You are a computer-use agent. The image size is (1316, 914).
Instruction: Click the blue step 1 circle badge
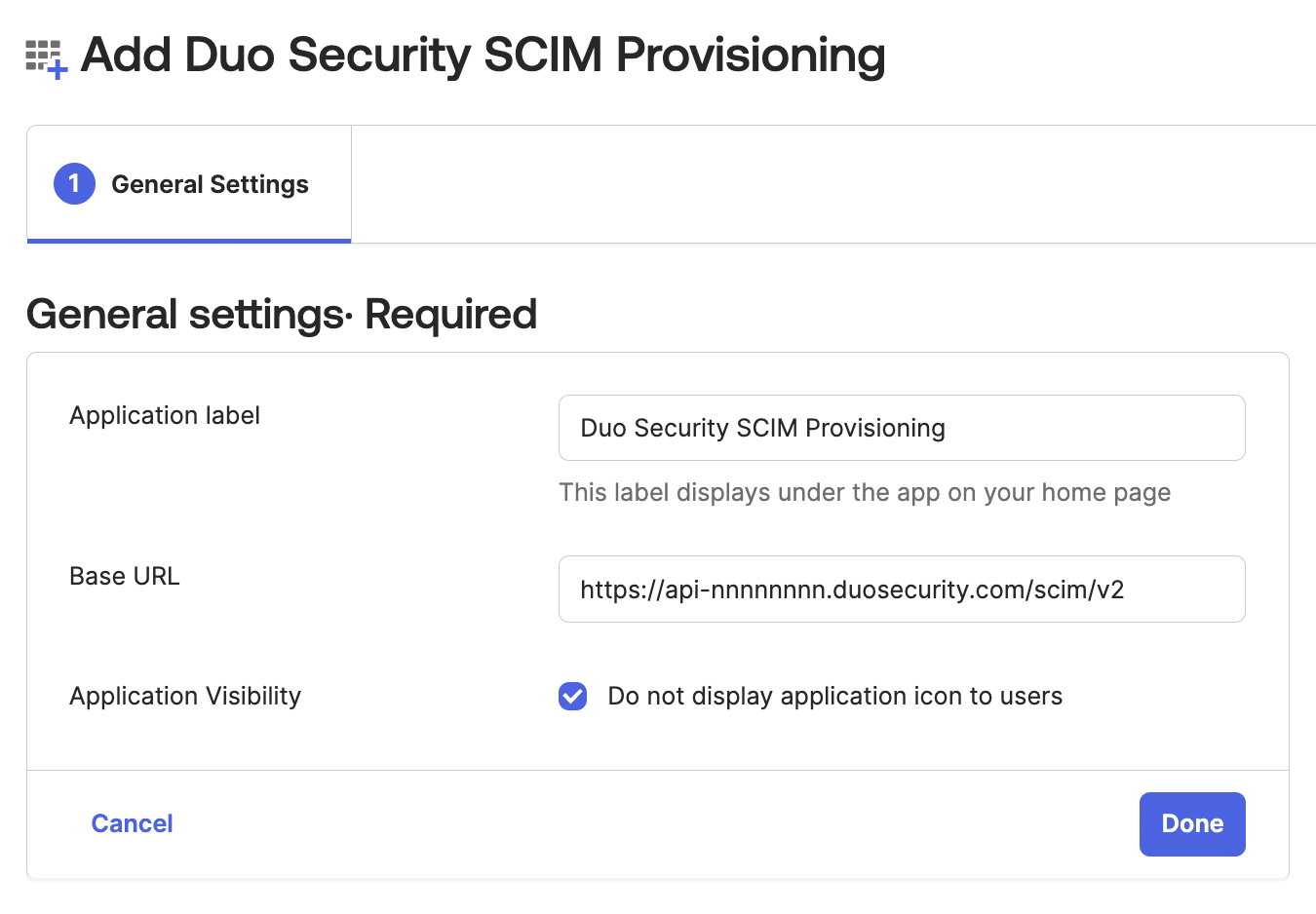[x=73, y=183]
